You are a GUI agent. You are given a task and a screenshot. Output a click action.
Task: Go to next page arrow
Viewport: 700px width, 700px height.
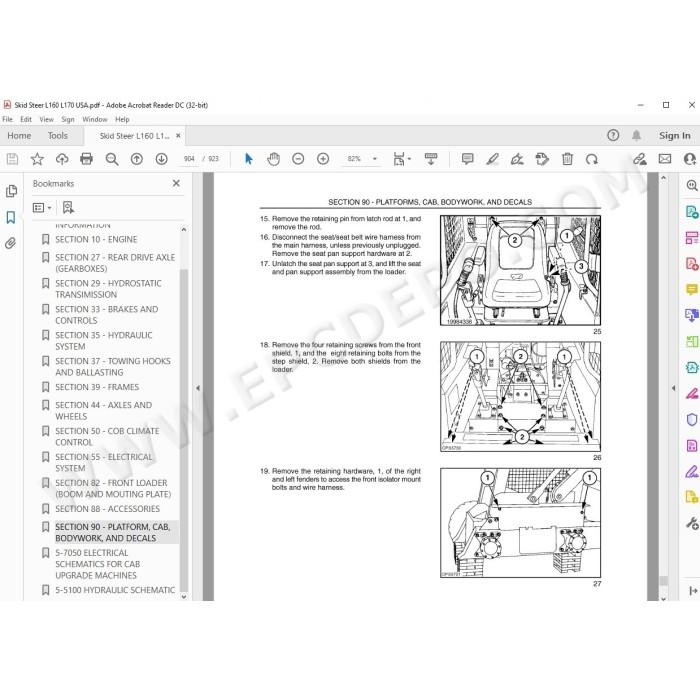click(x=162, y=159)
